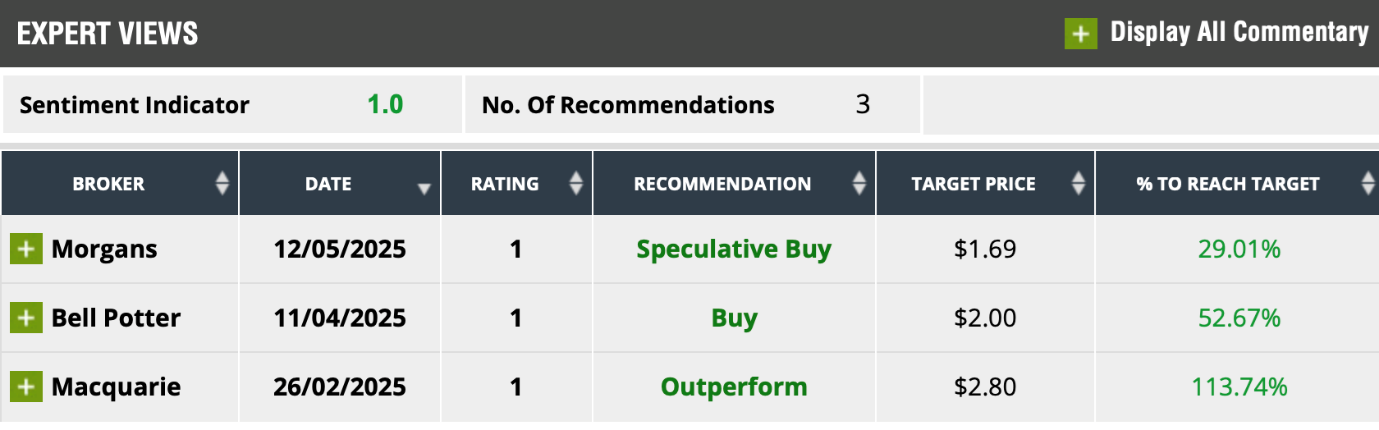This screenshot has height=430, width=1379.
Task: Sort by % To Reach Target arrows
Action: (1368, 184)
